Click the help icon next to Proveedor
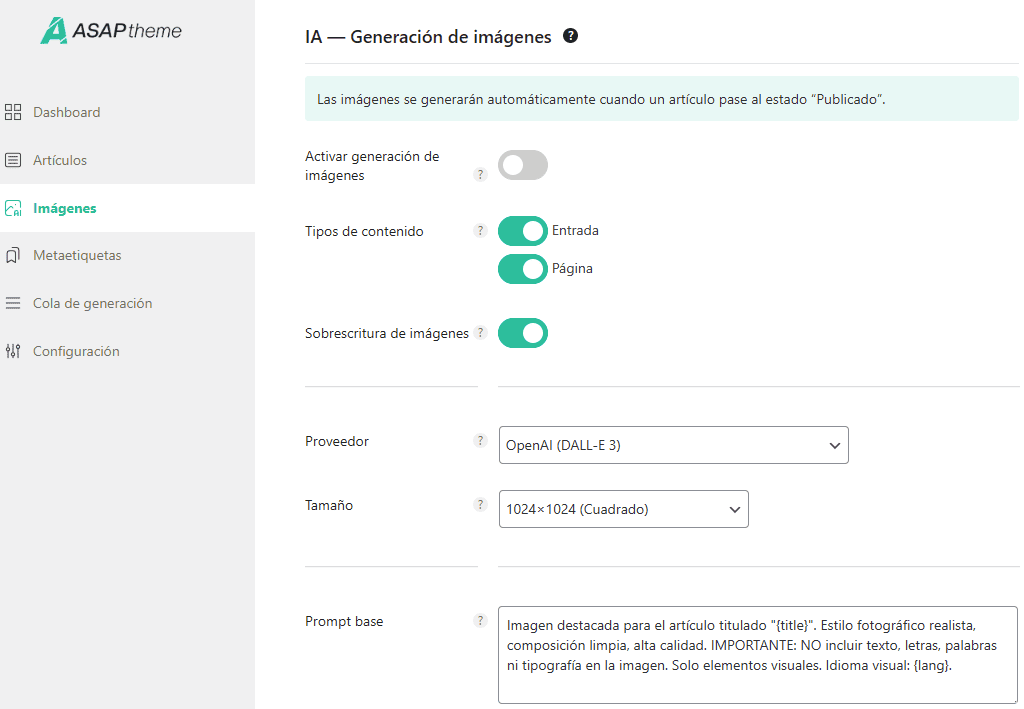 pos(480,441)
